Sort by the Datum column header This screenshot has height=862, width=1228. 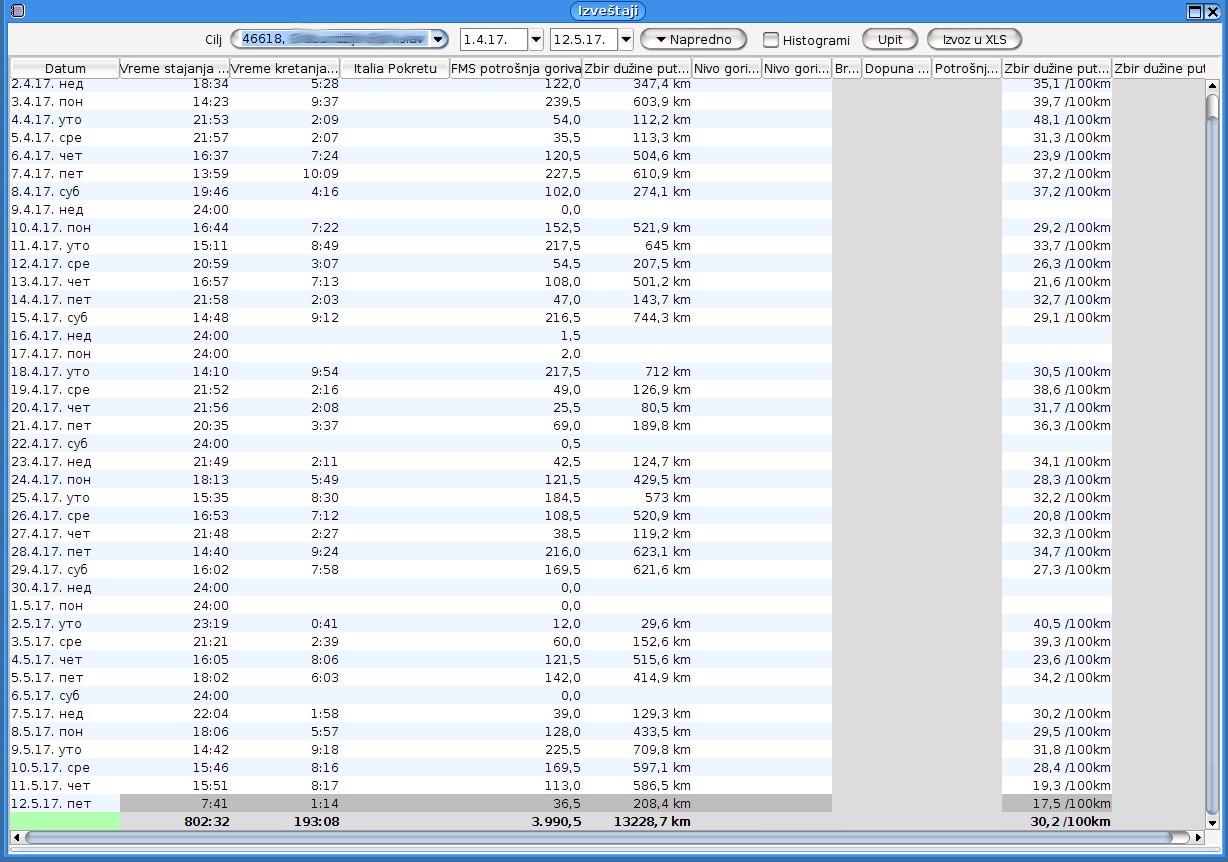pyautogui.click(x=65, y=69)
